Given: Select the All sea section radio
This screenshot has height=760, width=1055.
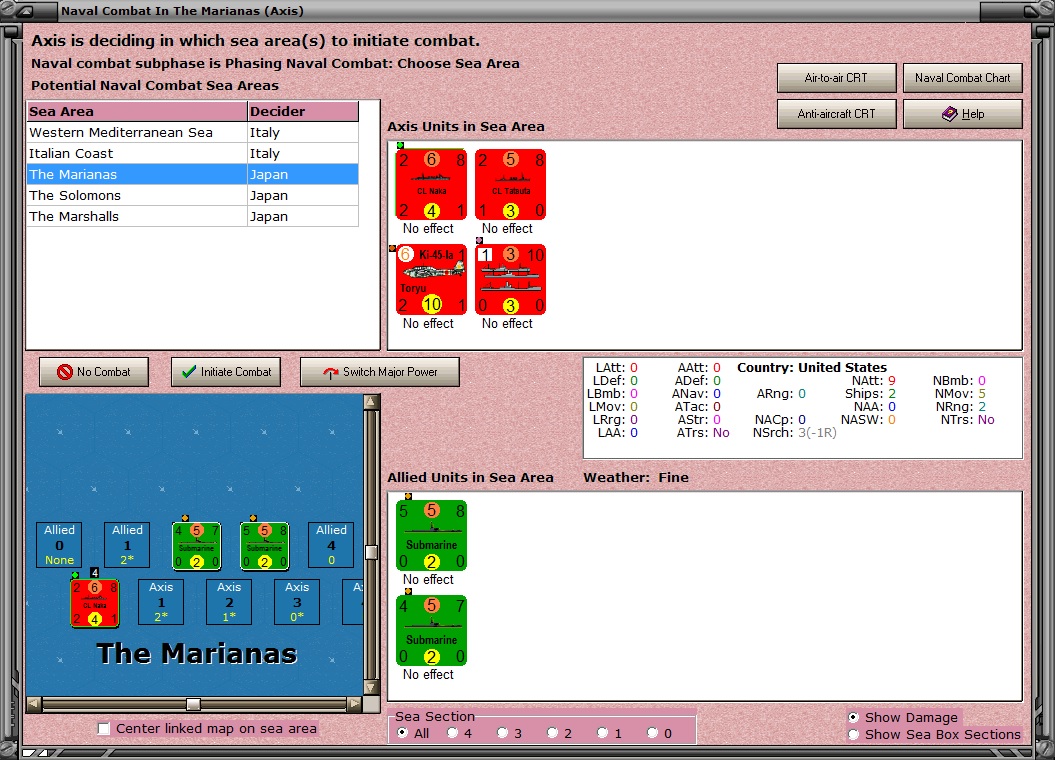Looking at the screenshot, I should (x=402, y=732).
